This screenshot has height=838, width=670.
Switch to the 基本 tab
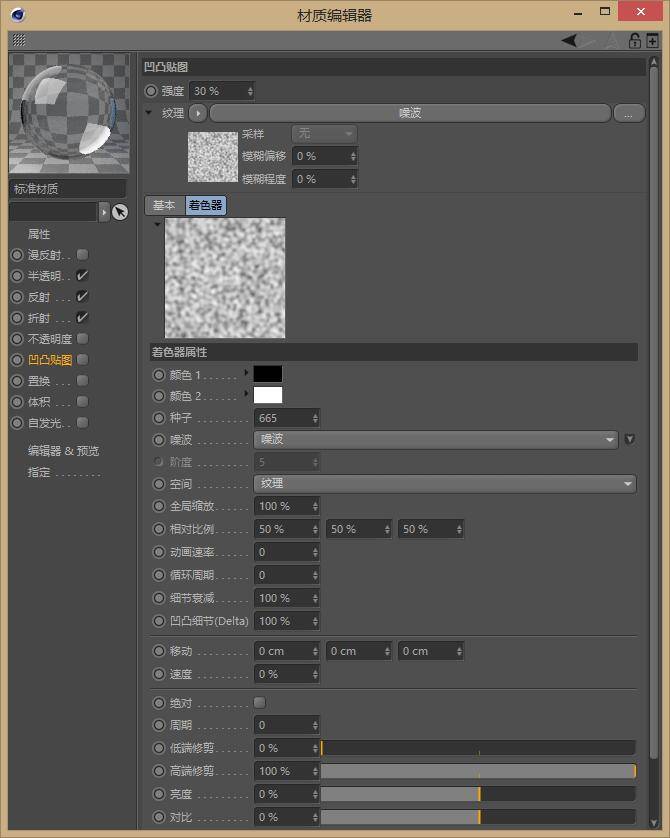[x=164, y=205]
